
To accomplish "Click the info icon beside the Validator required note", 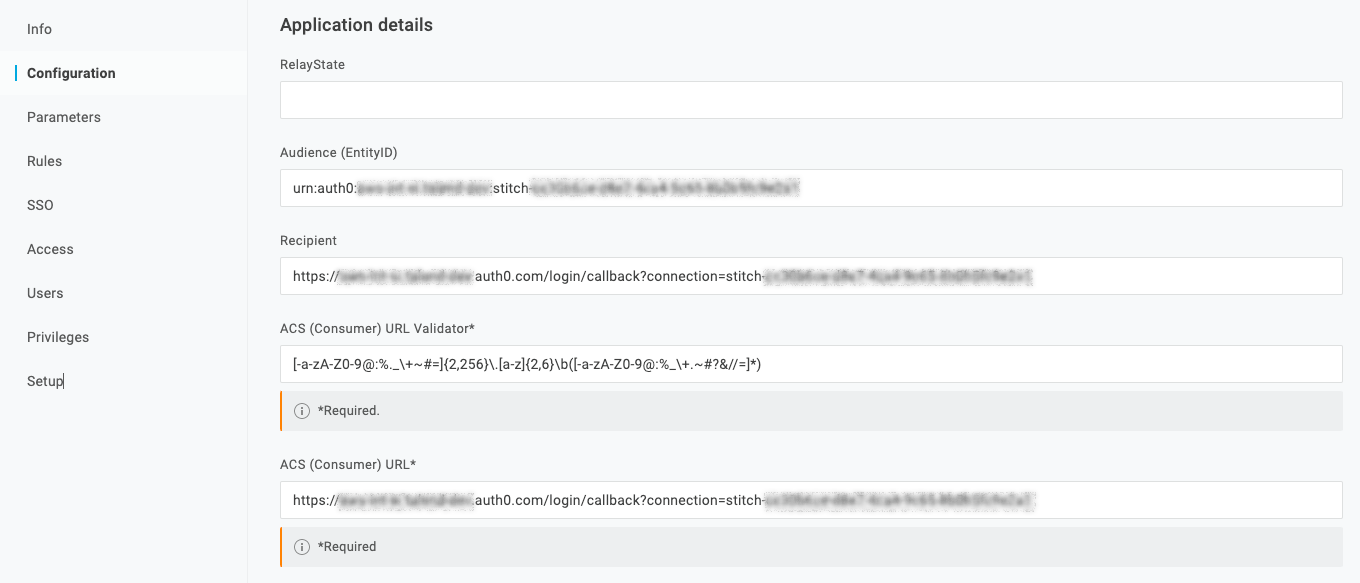I will click(301, 410).
